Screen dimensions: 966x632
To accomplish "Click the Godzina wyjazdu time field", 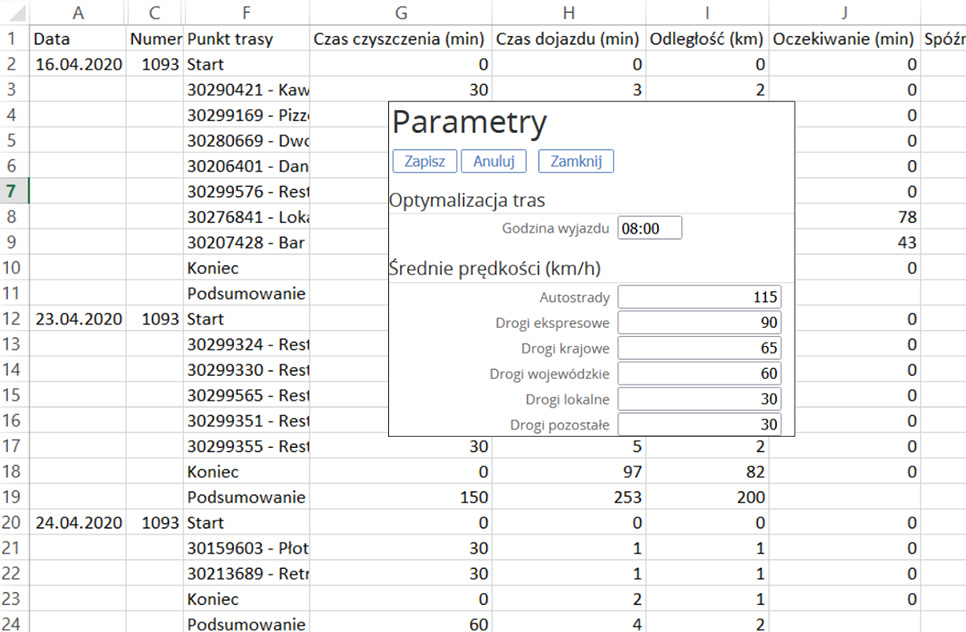I will coord(649,227).
